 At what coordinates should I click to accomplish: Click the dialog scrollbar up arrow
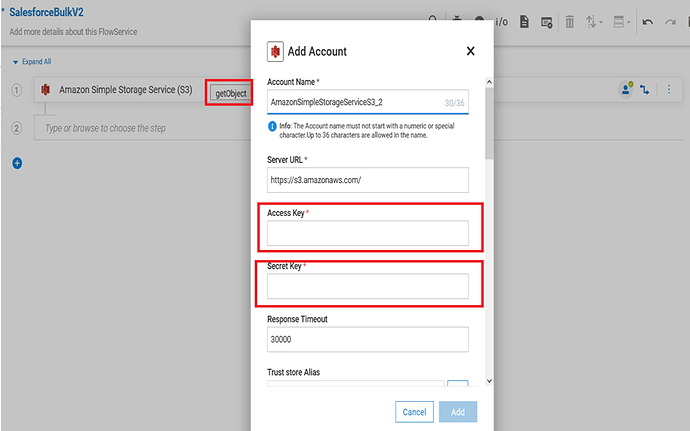(489, 82)
